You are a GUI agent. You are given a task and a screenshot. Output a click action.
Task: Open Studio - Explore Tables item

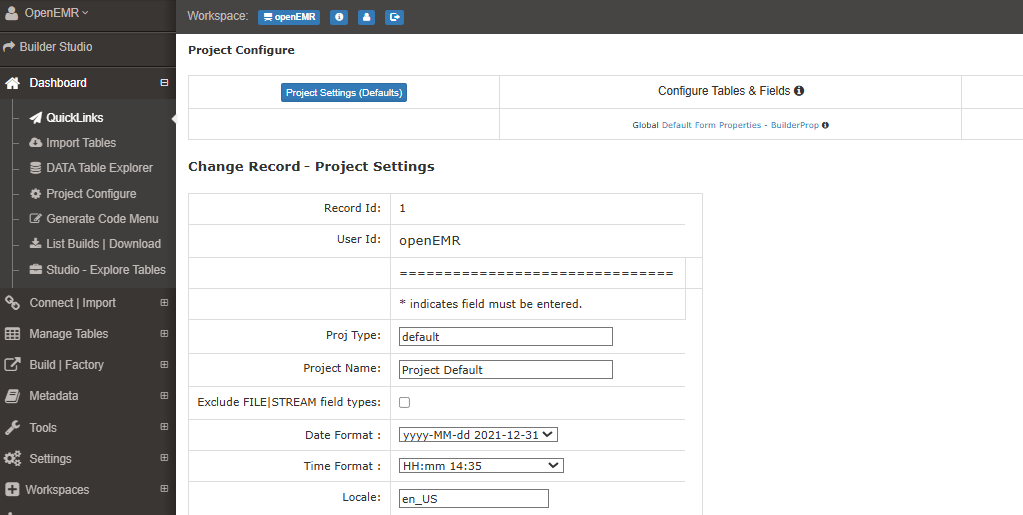coord(106,270)
